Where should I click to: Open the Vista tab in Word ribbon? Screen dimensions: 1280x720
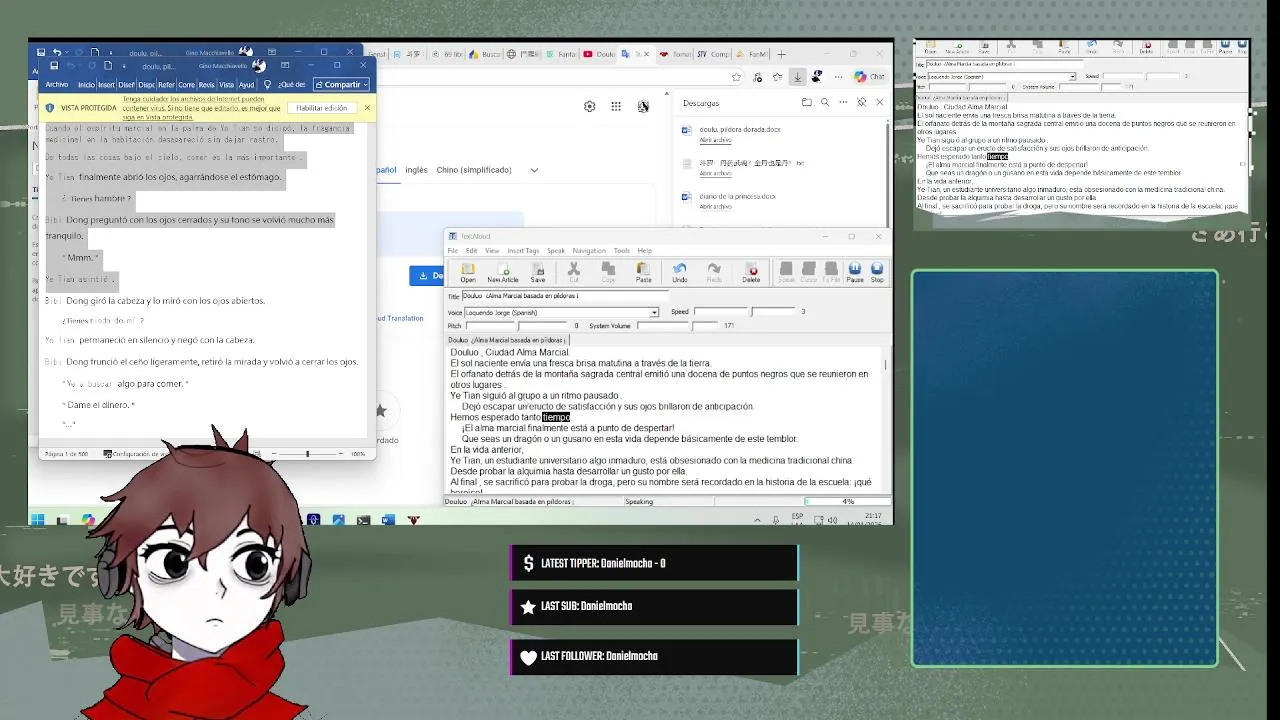[x=226, y=85]
